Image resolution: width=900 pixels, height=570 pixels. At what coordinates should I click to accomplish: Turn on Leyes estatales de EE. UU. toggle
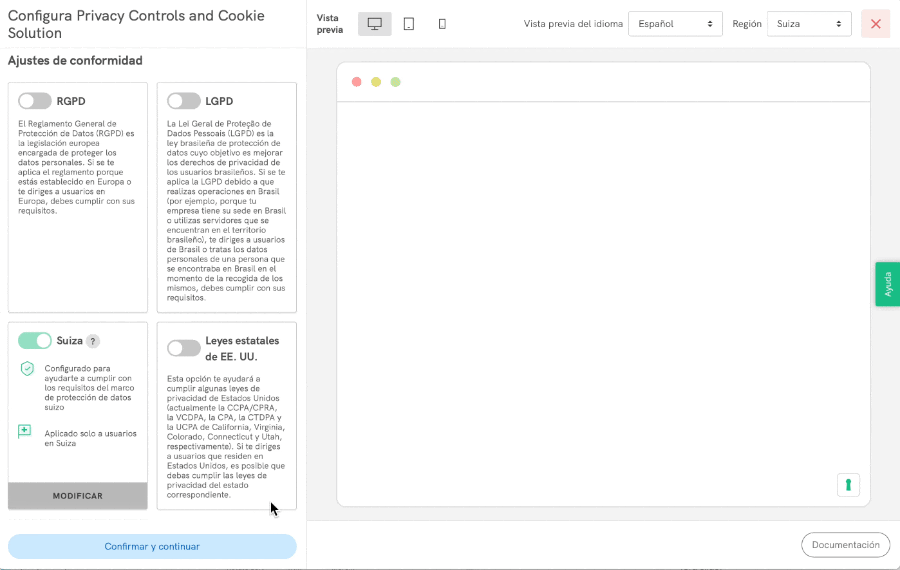click(184, 348)
